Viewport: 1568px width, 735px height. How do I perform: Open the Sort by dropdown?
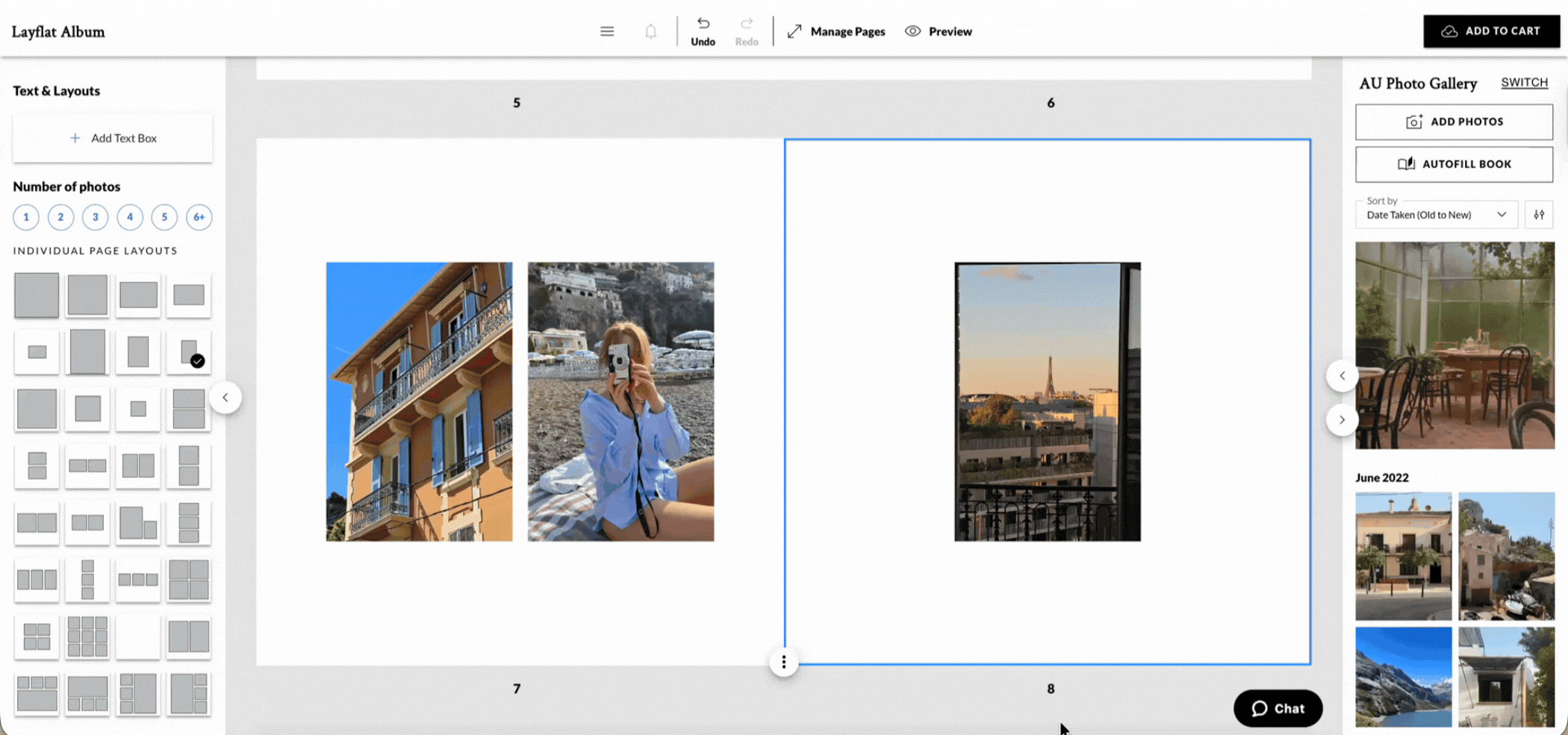coord(1435,214)
